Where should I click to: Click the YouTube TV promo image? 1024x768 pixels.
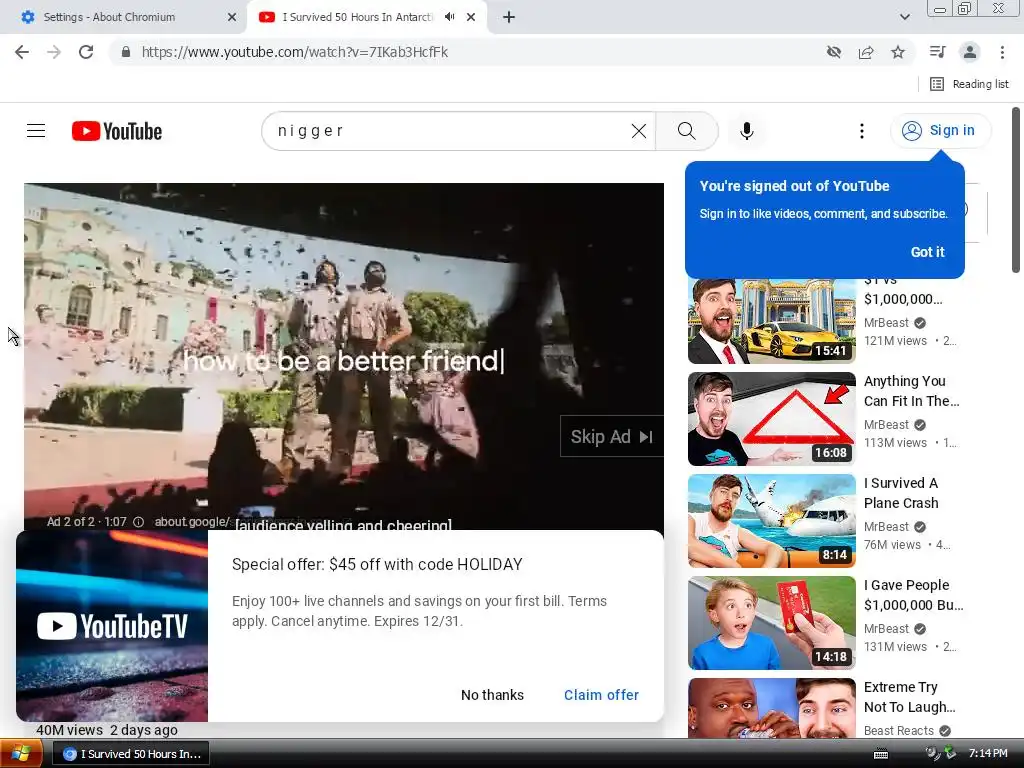112,626
